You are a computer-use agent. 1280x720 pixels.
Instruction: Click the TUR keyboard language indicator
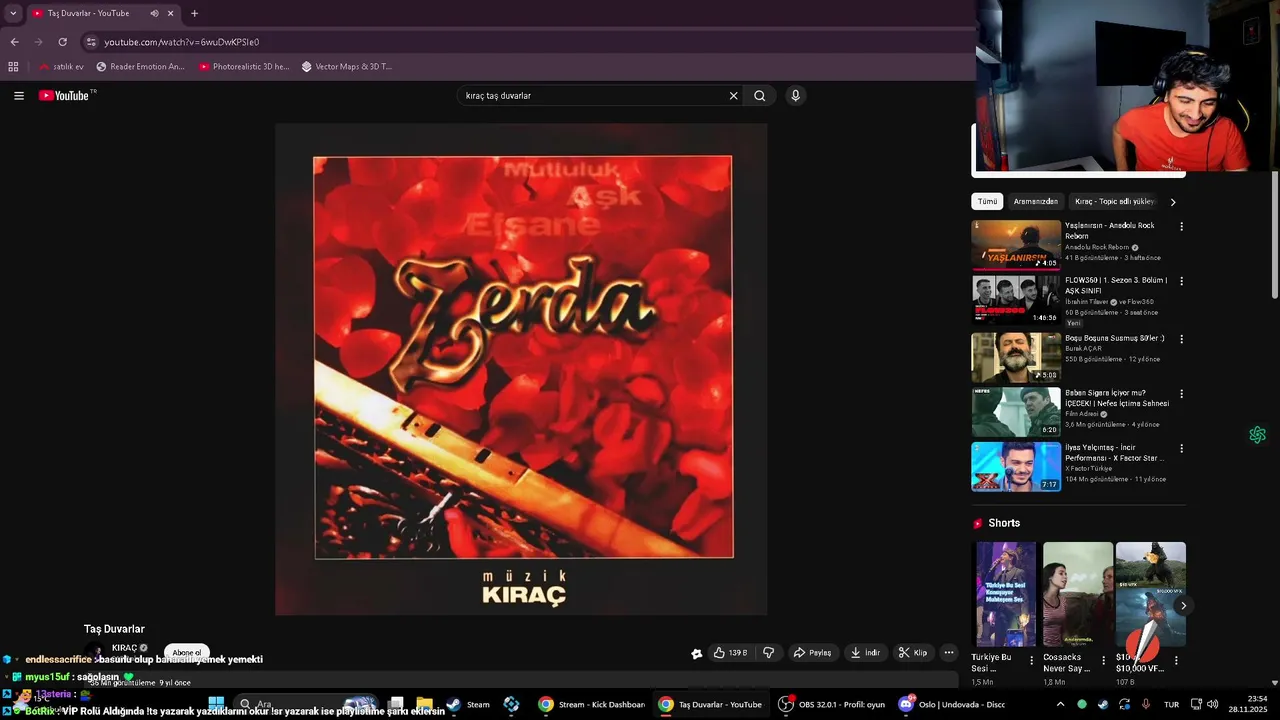(x=1171, y=704)
